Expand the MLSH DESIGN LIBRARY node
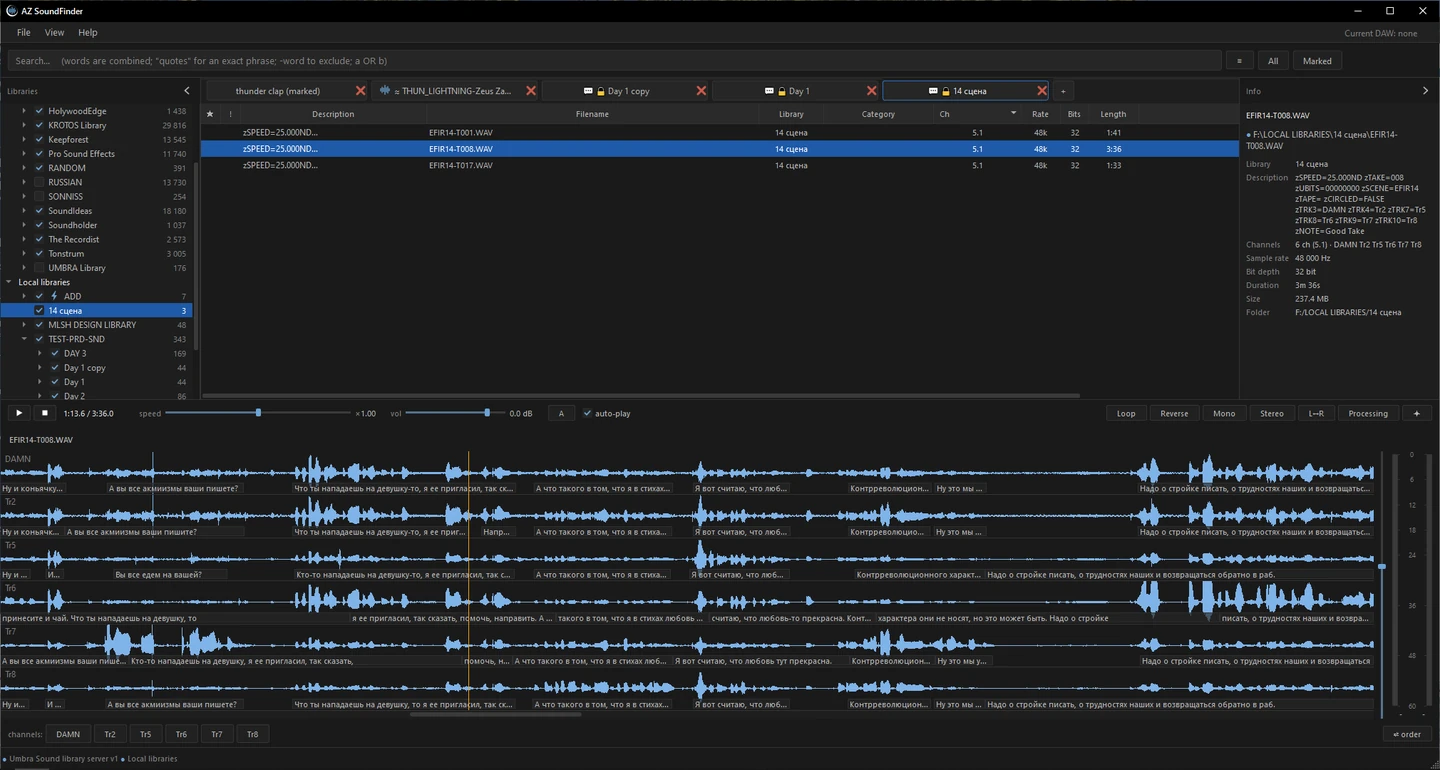This screenshot has width=1440, height=770. pos(24,325)
